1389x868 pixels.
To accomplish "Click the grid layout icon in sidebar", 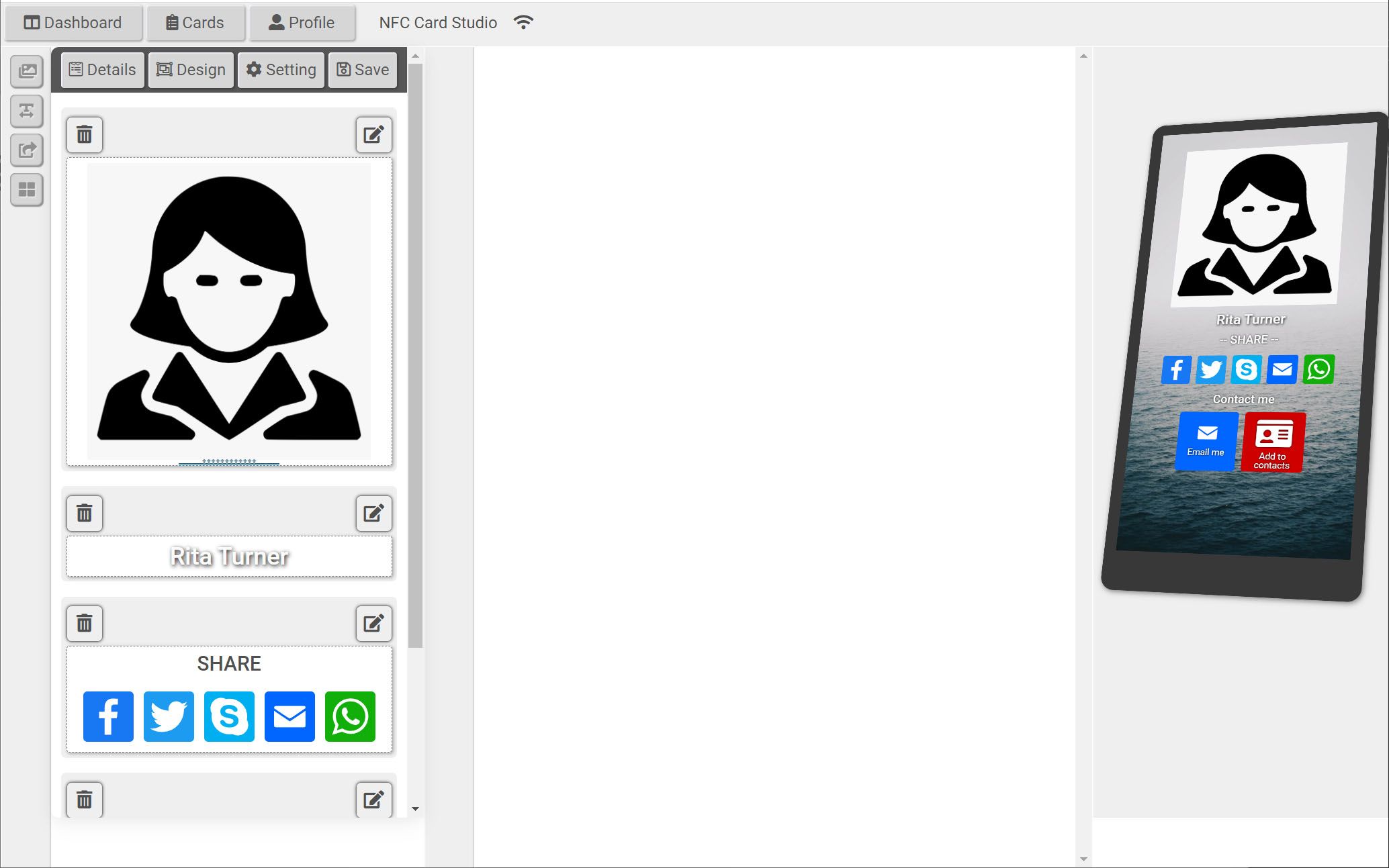I will tap(27, 190).
